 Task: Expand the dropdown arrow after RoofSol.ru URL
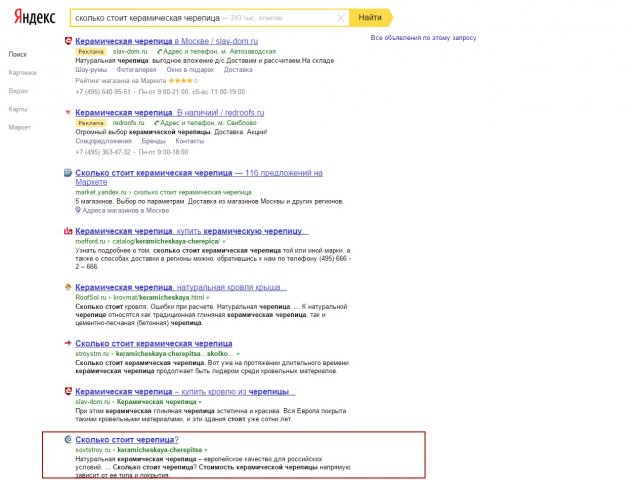click(x=208, y=298)
